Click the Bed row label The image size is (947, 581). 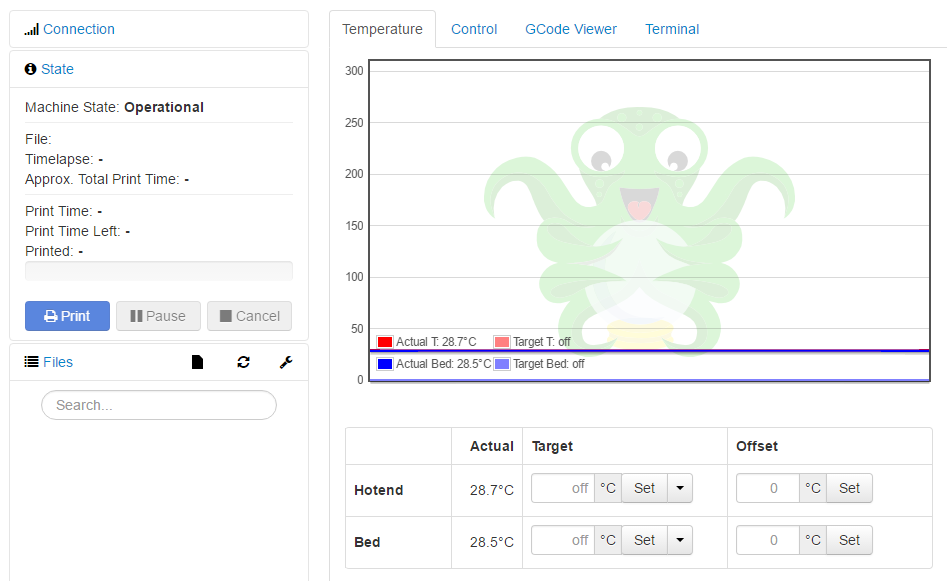coord(367,542)
